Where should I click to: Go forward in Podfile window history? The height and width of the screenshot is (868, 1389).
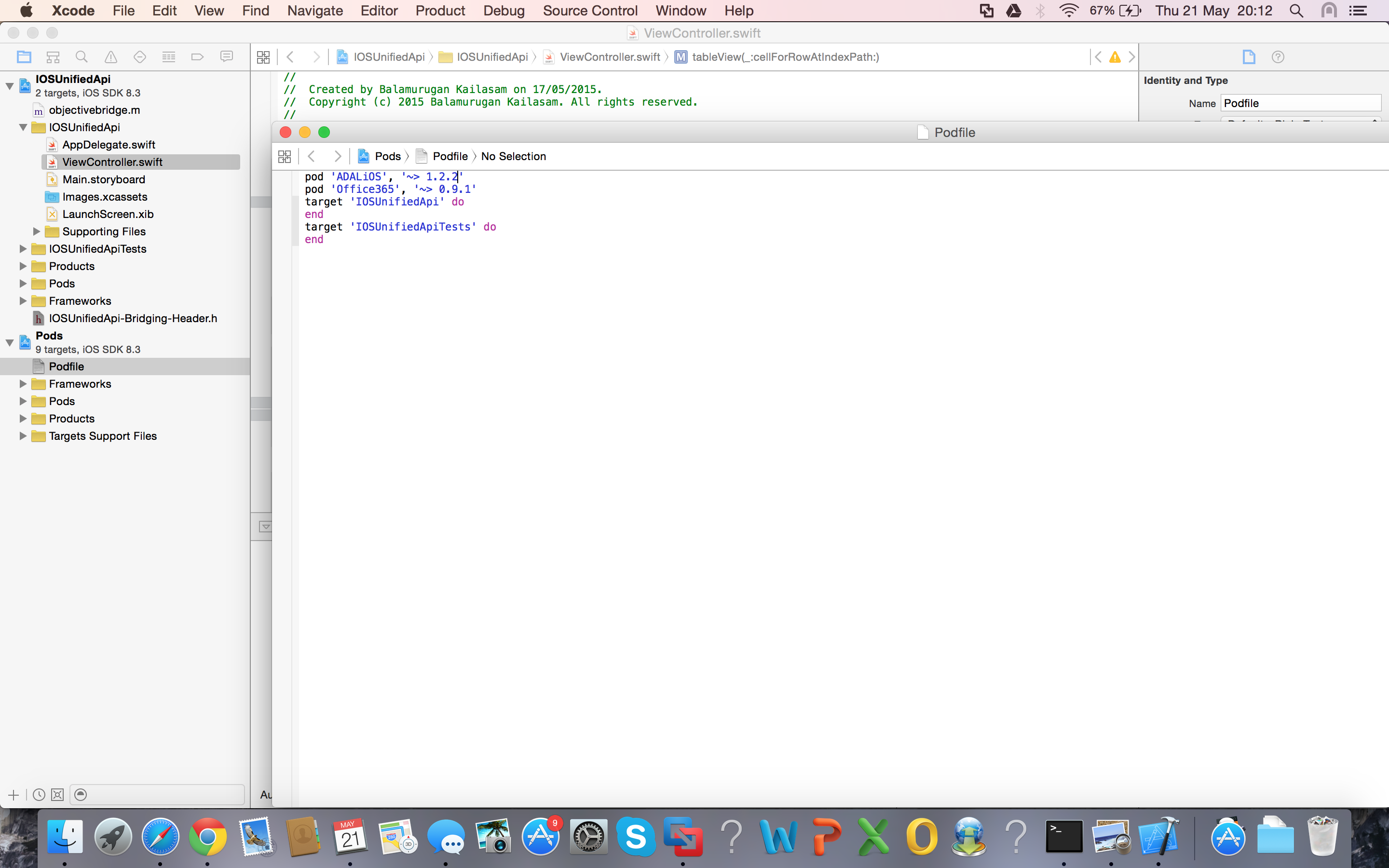tap(338, 156)
